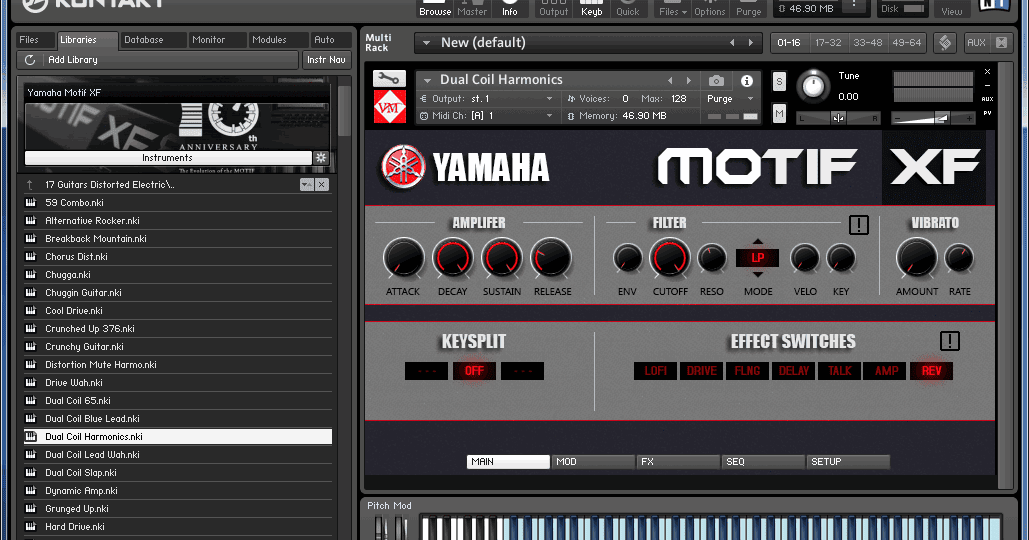
Task: Click the Effect Switches exclamation info icon
Action: click(950, 341)
